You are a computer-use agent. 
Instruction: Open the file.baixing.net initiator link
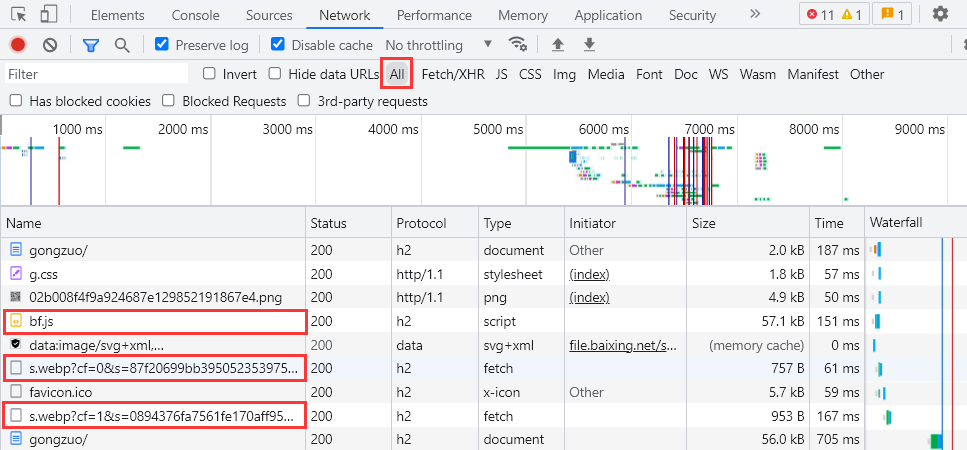[x=624, y=343]
